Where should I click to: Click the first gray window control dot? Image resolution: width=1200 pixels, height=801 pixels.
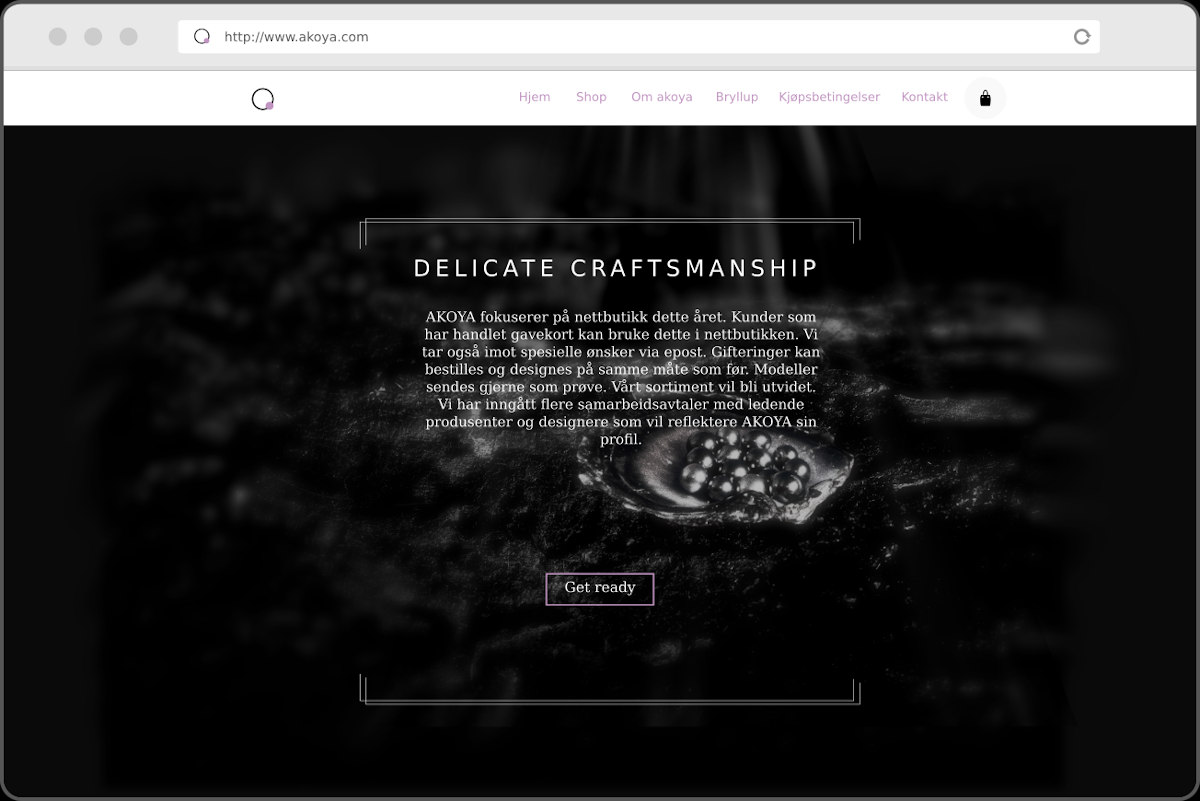point(58,37)
